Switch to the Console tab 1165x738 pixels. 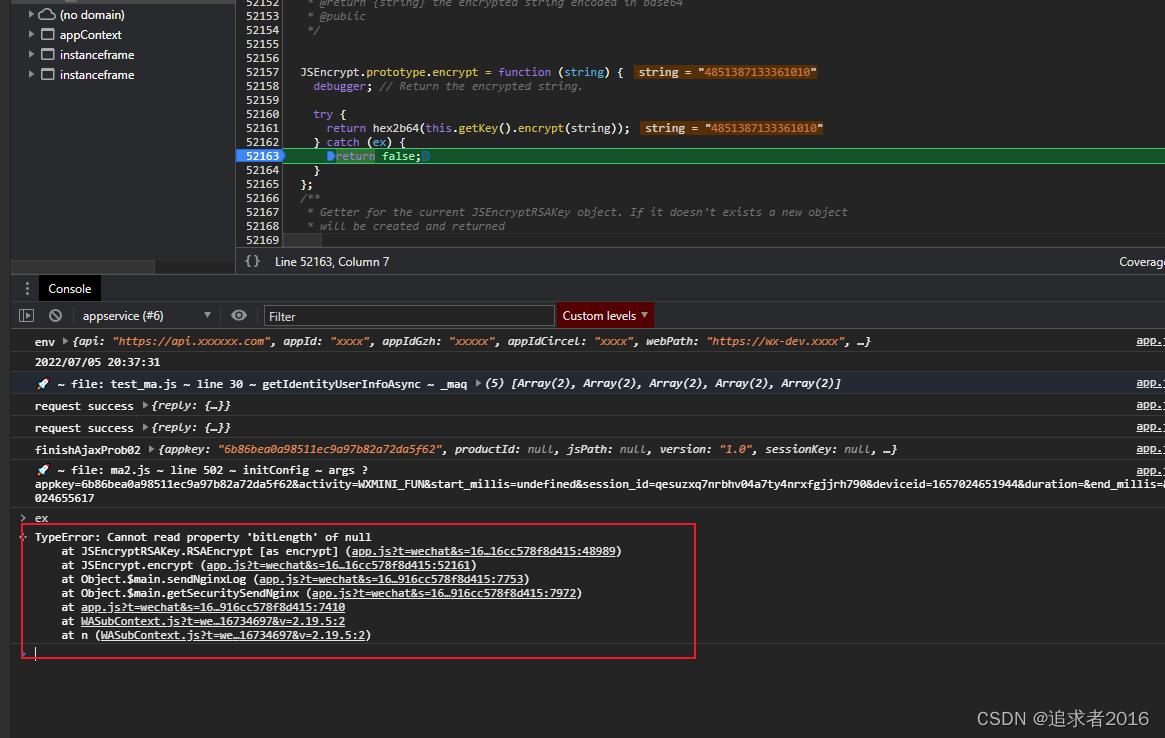point(70,288)
